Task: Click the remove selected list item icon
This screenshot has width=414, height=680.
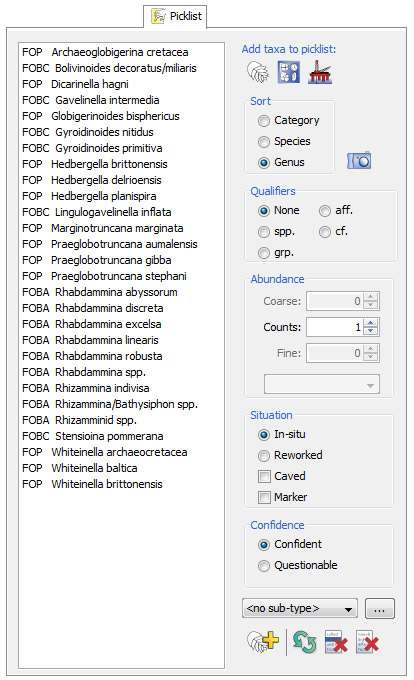Action: pyautogui.click(x=336, y=642)
